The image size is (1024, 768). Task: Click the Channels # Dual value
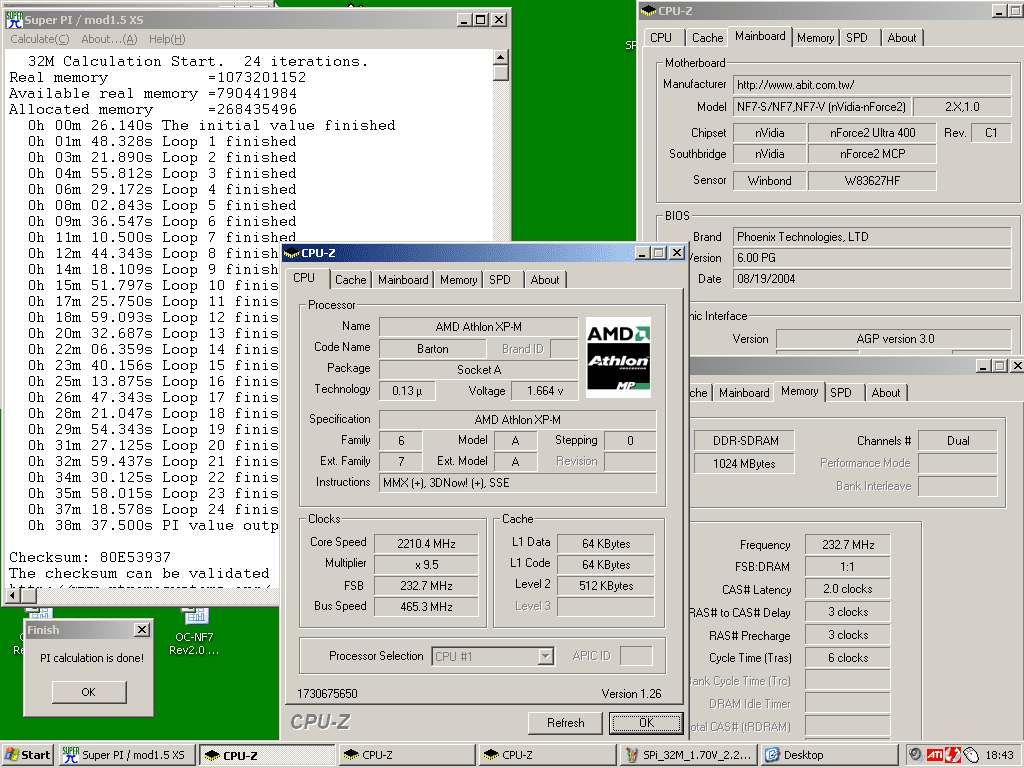coord(958,441)
